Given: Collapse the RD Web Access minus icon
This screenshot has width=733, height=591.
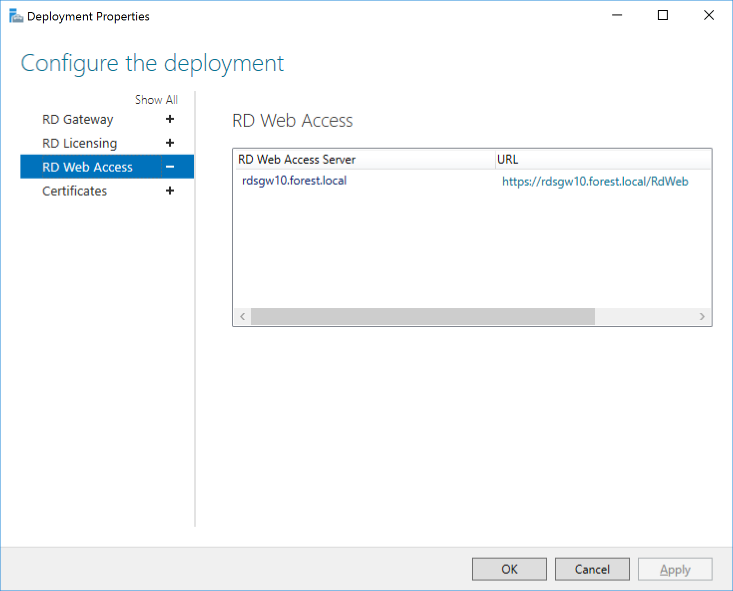Looking at the screenshot, I should point(170,167).
